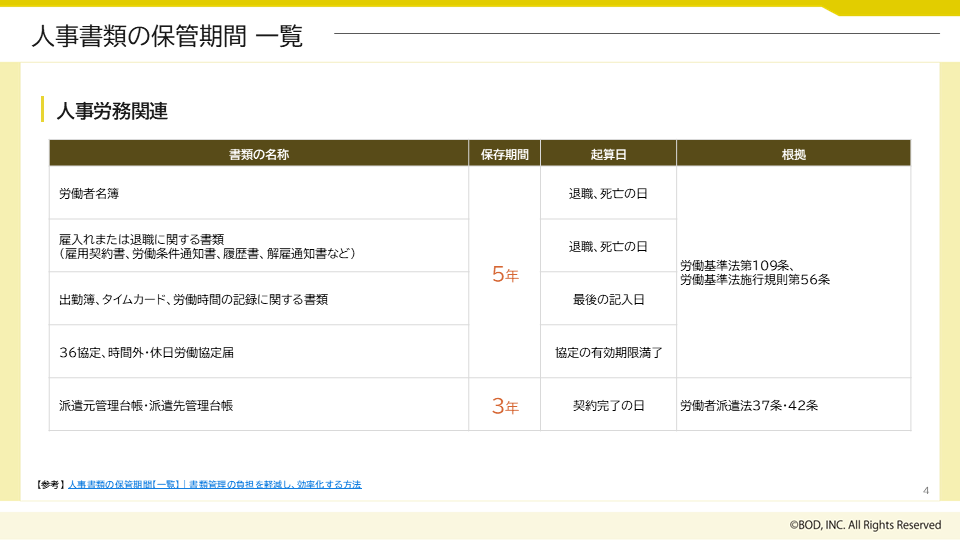The width and height of the screenshot is (960, 540).
Task: Click the orange 5年 retention period
Action: tap(505, 275)
